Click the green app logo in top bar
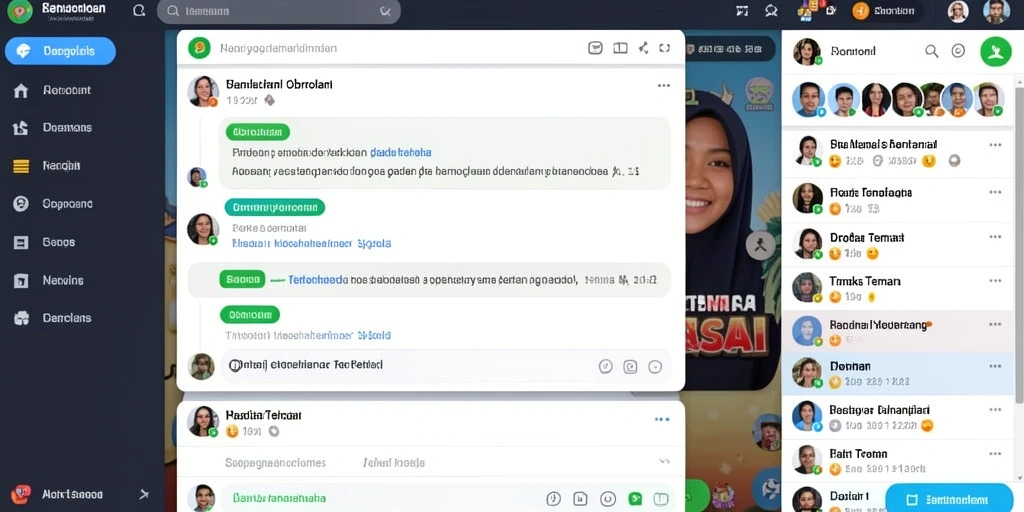This screenshot has width=1024, height=512. [x=19, y=11]
